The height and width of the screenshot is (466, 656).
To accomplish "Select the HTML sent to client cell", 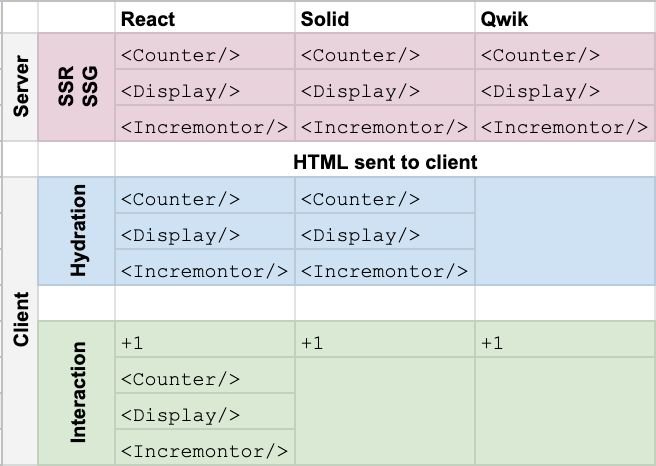I will [385, 161].
